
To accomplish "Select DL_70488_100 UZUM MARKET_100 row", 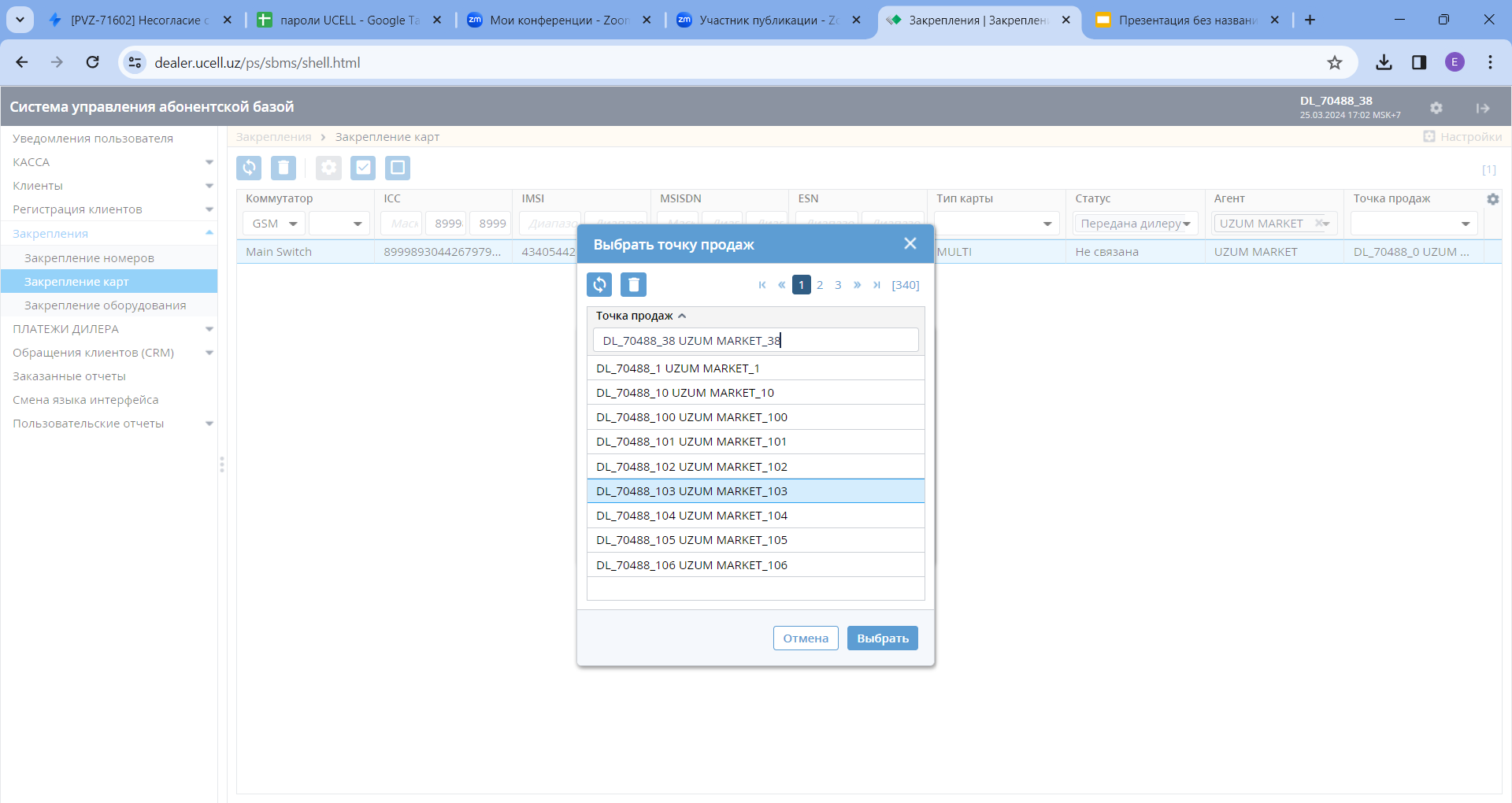I will pos(755,417).
